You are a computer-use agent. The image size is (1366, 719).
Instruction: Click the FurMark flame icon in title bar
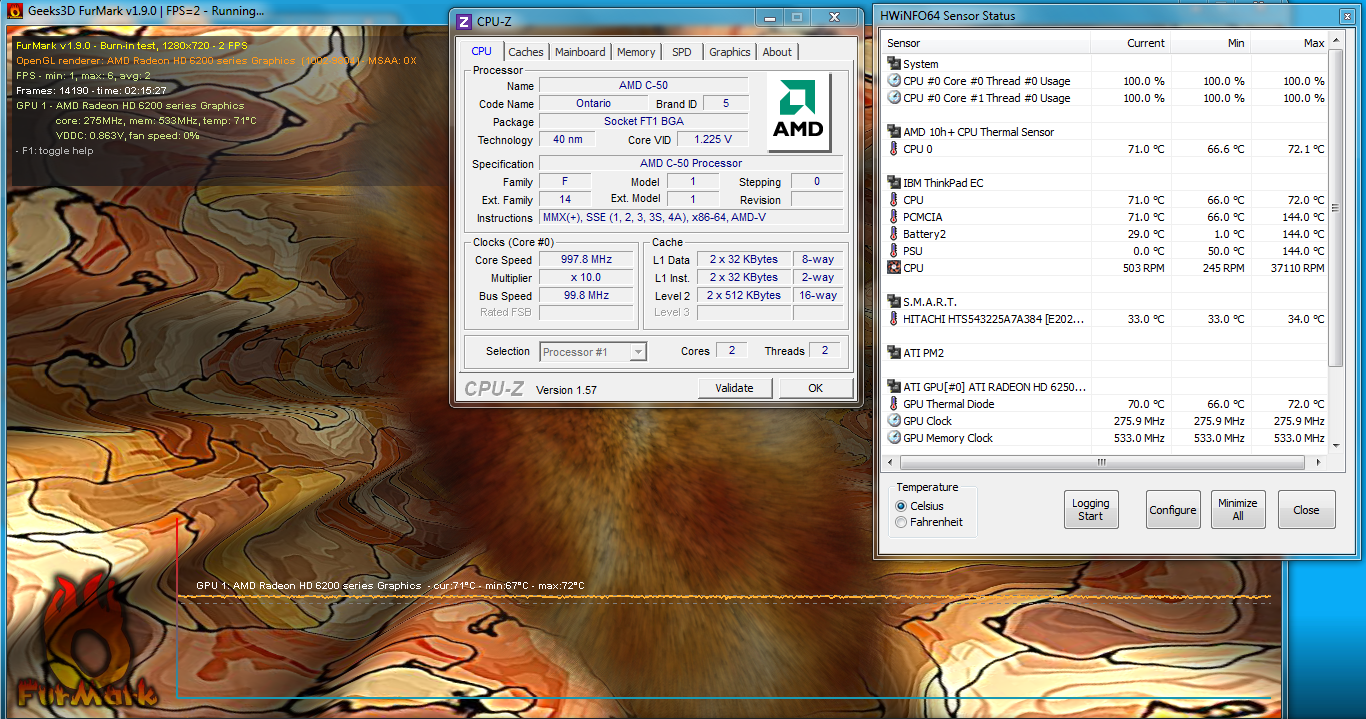[x=16, y=11]
